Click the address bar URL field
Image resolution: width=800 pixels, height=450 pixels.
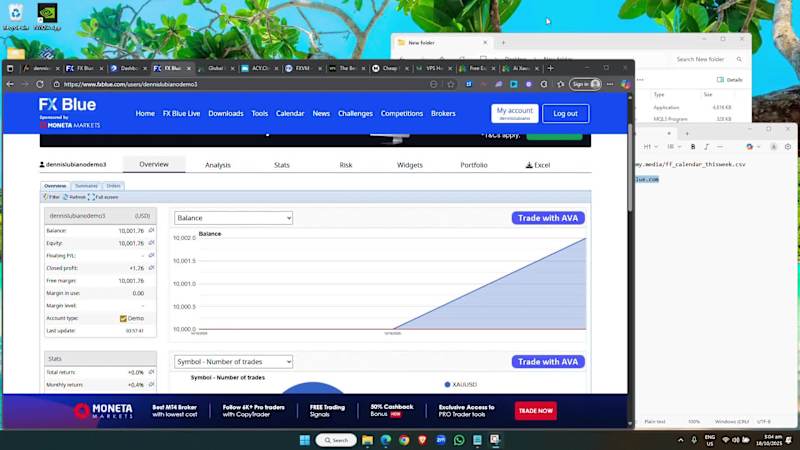click(x=240, y=84)
